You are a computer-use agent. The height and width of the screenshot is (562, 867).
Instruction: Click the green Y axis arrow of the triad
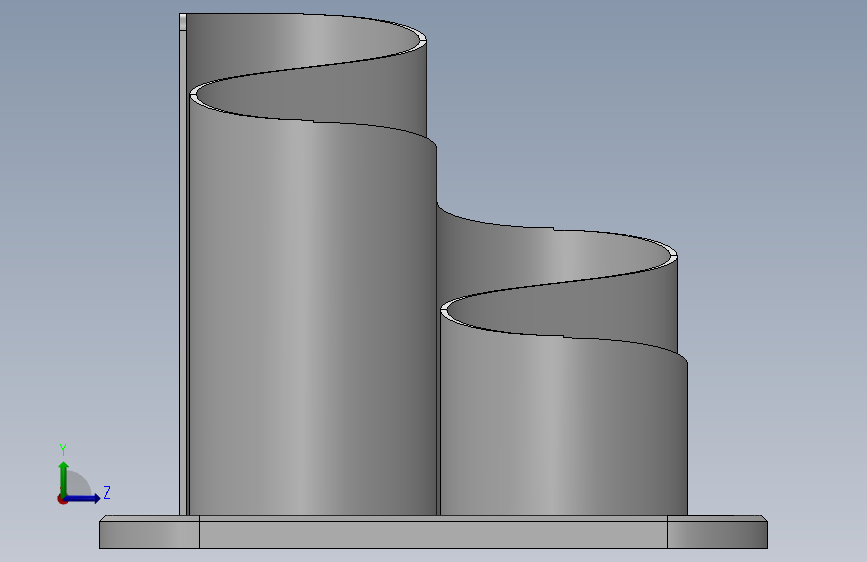[x=63, y=479]
